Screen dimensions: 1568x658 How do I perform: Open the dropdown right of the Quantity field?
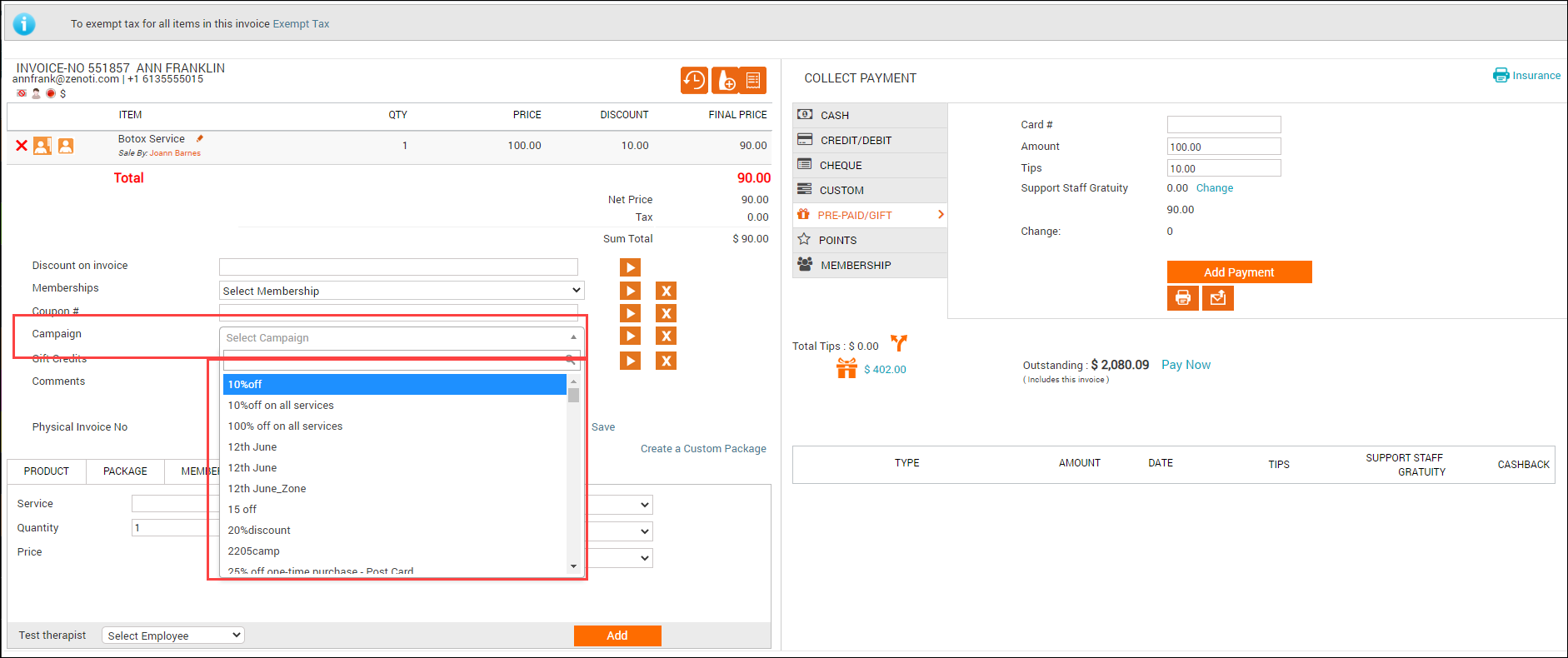tap(620, 531)
